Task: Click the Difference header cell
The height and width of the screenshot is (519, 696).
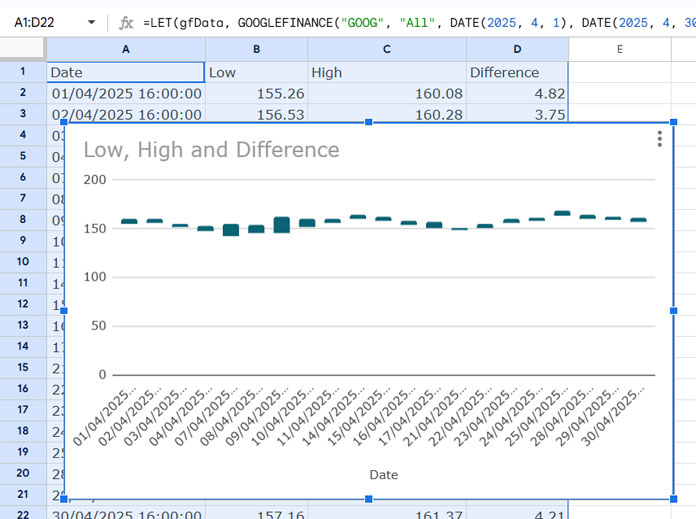Action: click(517, 72)
